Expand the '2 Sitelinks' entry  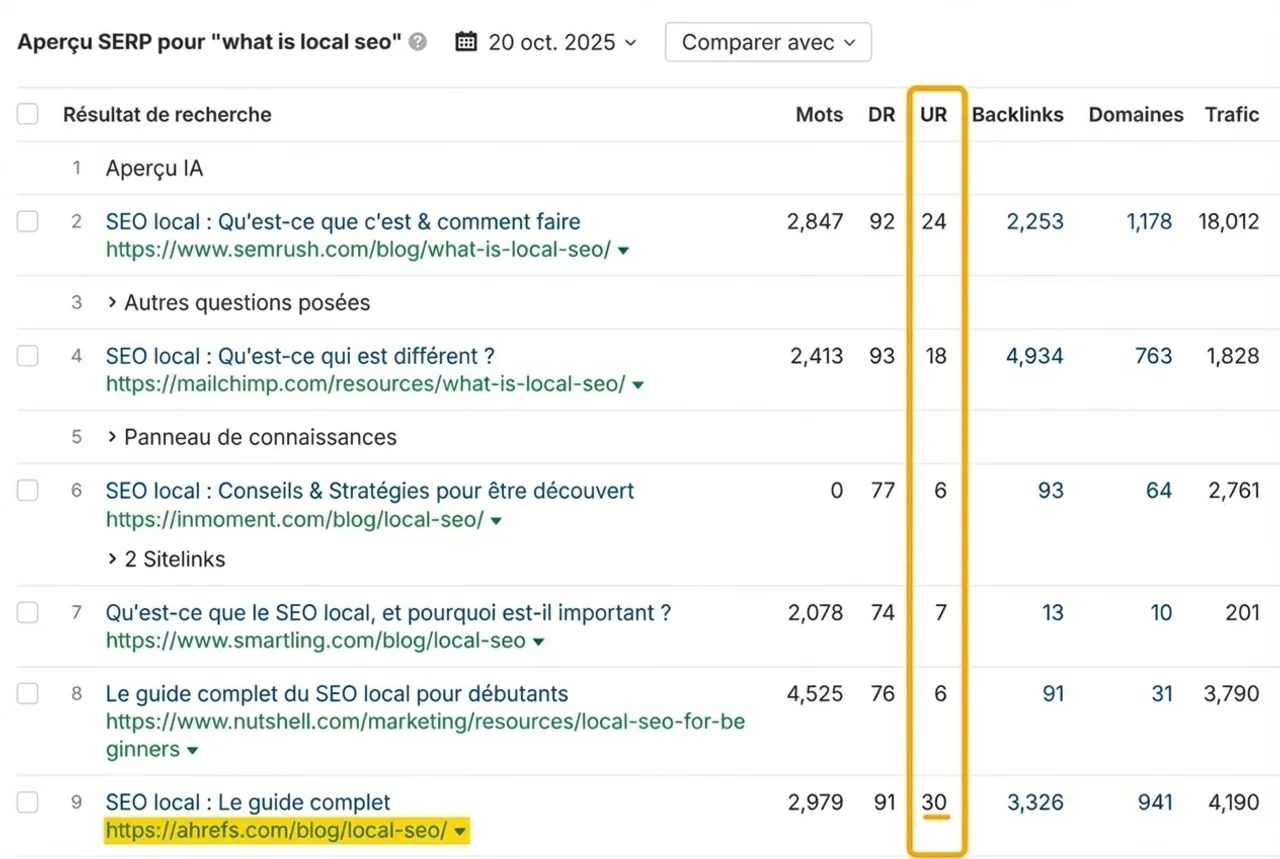(x=174, y=559)
